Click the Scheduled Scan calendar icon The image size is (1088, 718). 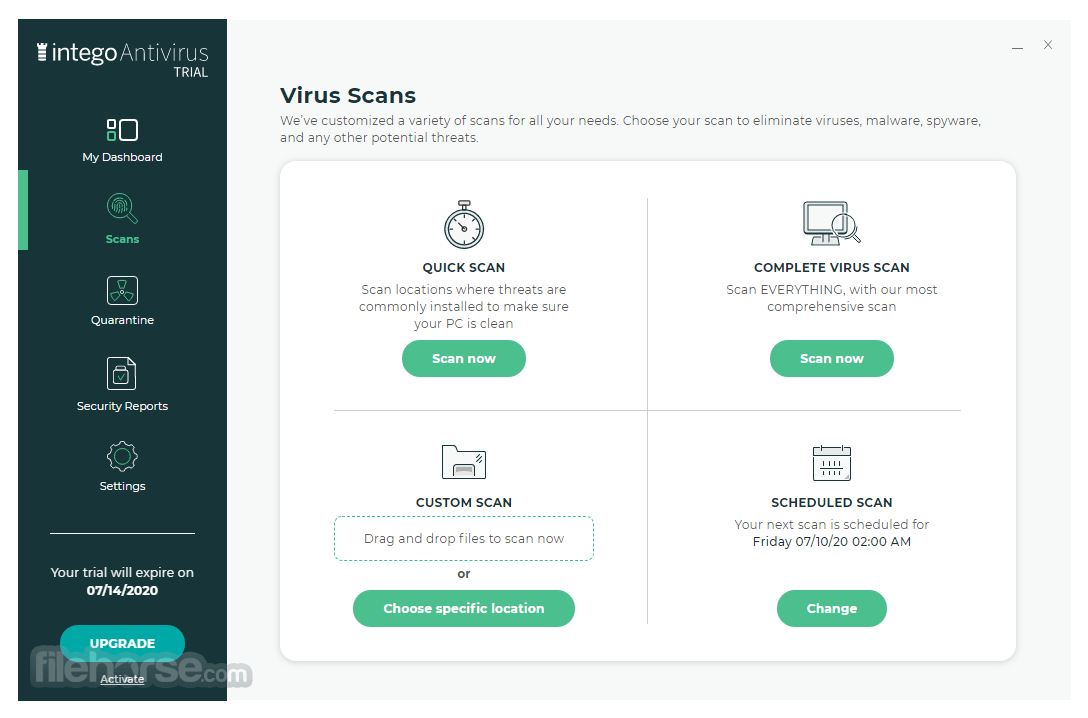(831, 463)
